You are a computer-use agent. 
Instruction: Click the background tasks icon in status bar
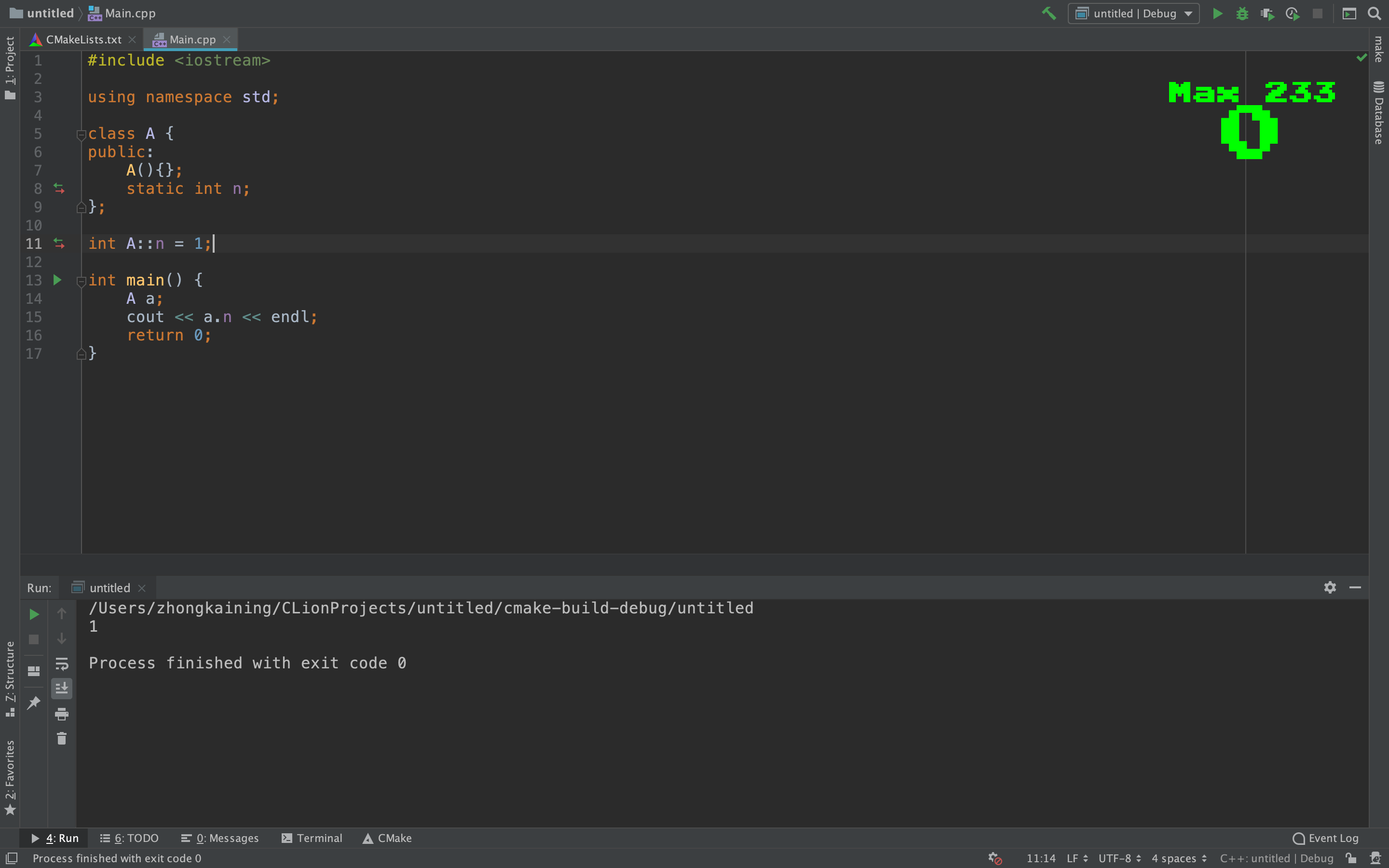(x=994, y=858)
